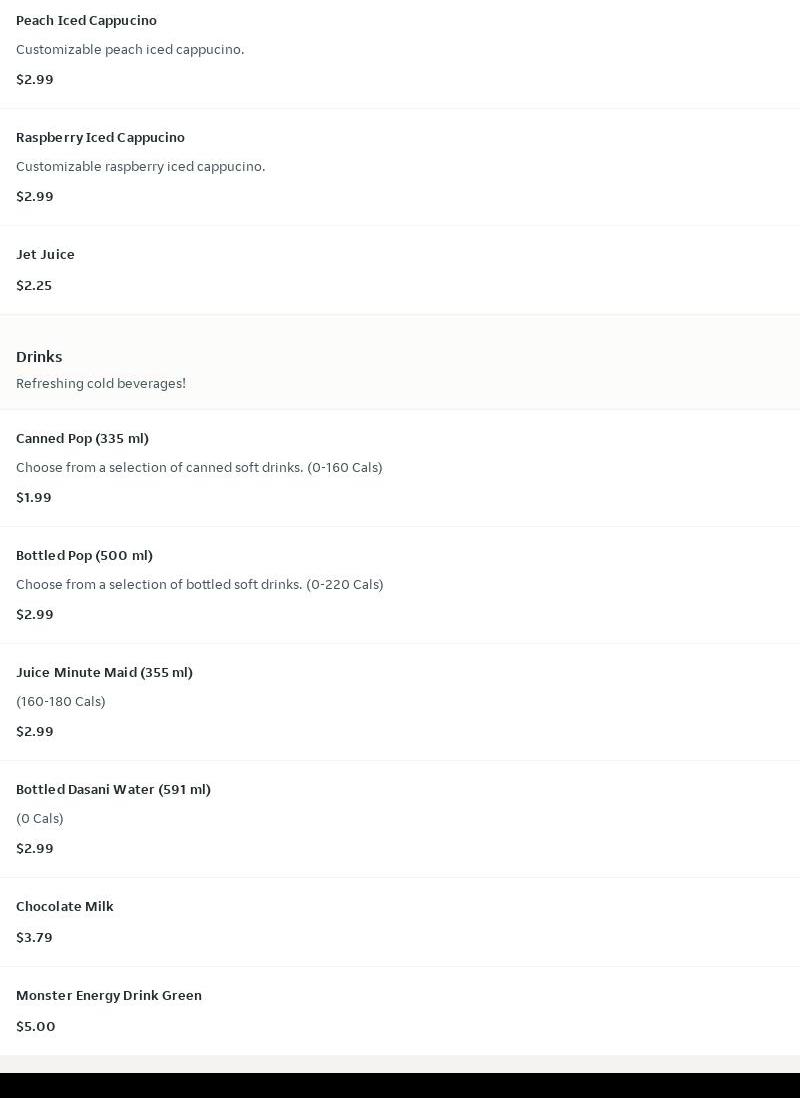Viewport: 800px width, 1098px height.
Task: Choose the Chocolate Milk item
Action: pos(400,922)
